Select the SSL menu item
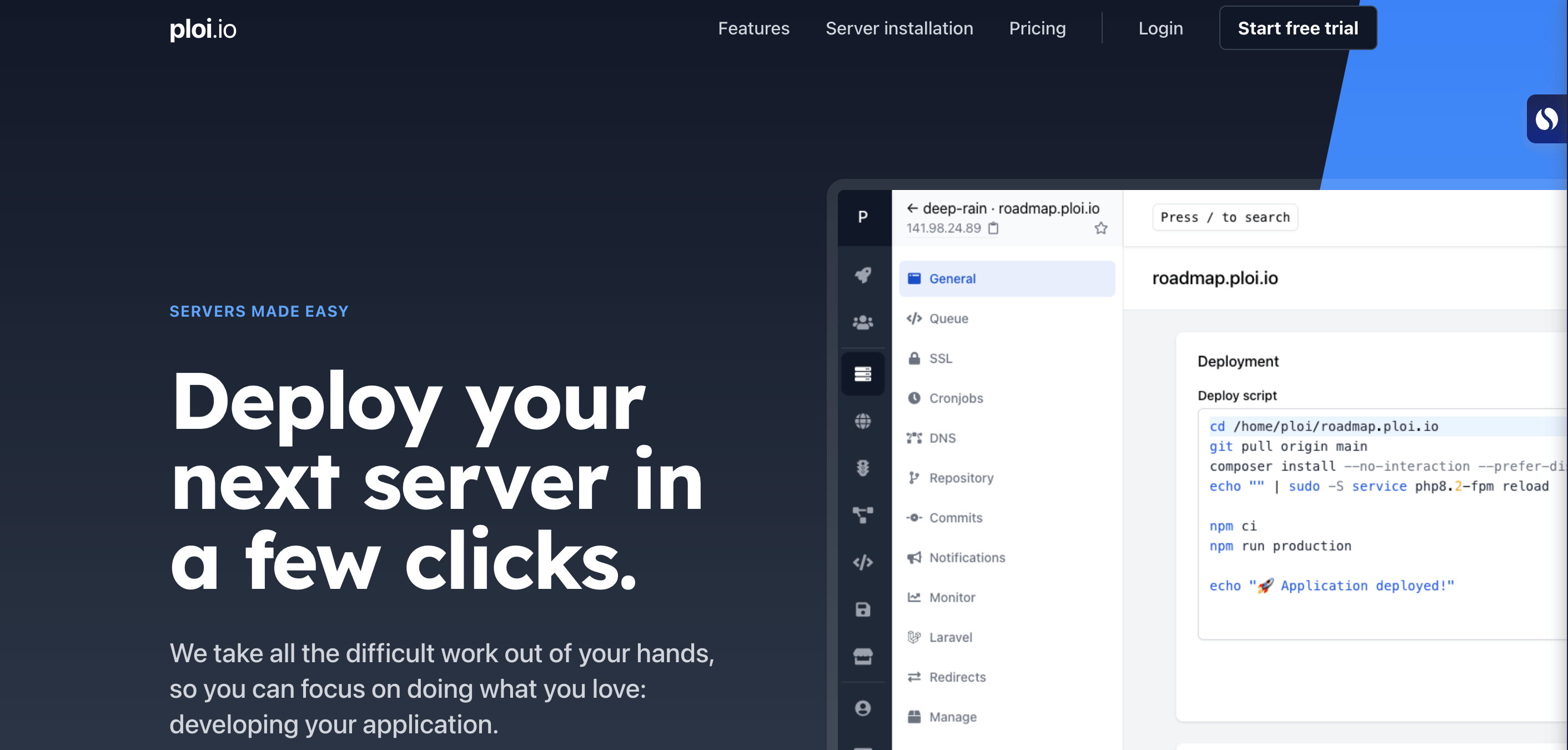This screenshot has height=750, width=1568. (x=941, y=358)
